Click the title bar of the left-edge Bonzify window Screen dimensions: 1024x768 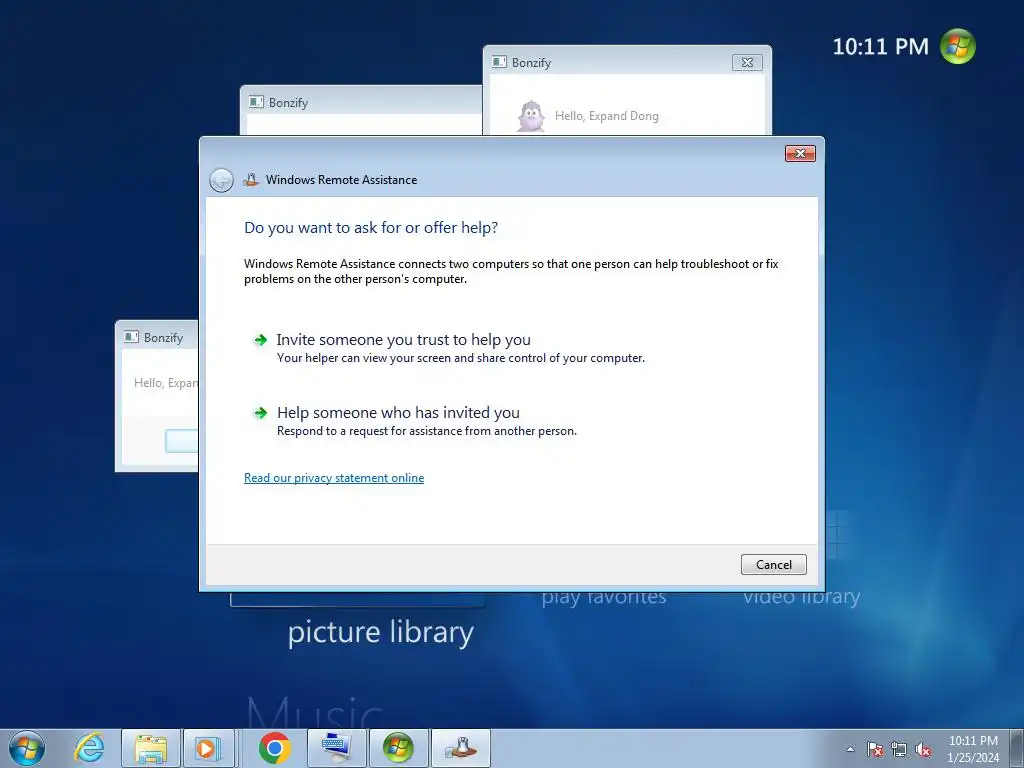158,337
